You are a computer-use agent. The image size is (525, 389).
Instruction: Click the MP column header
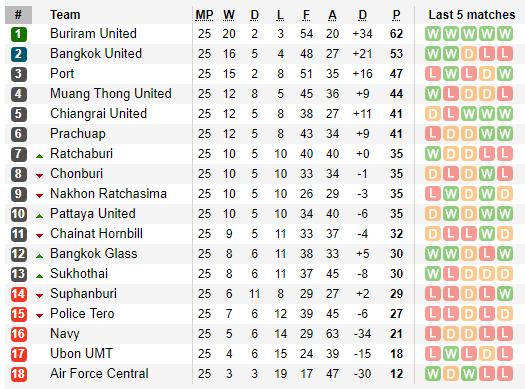coord(204,15)
